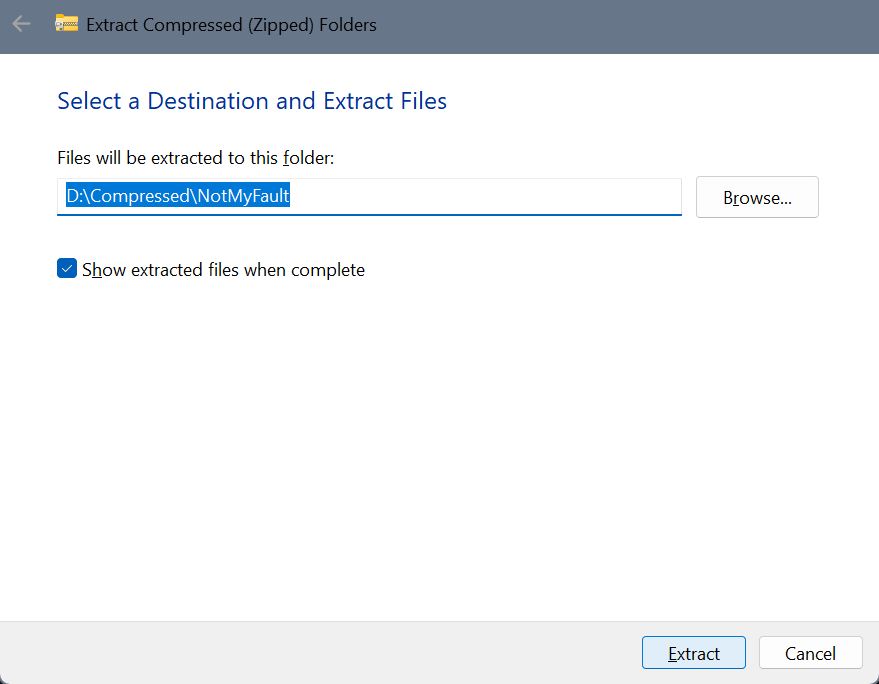The image size is (879, 684).
Task: Click the 'Extract Compressed (Zipped) Folders' title text
Action: point(232,25)
